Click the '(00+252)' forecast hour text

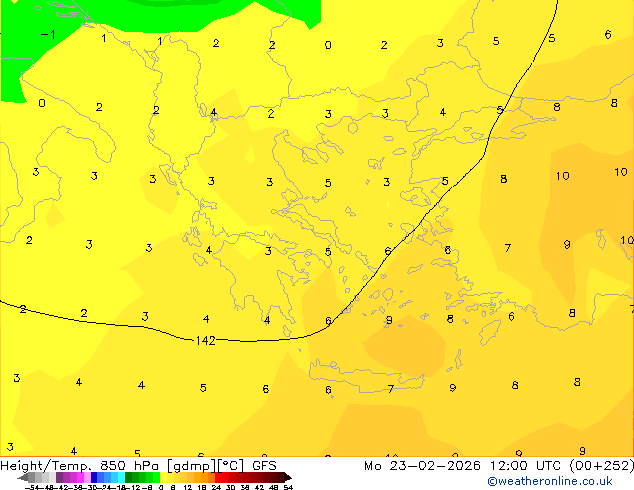602,466
